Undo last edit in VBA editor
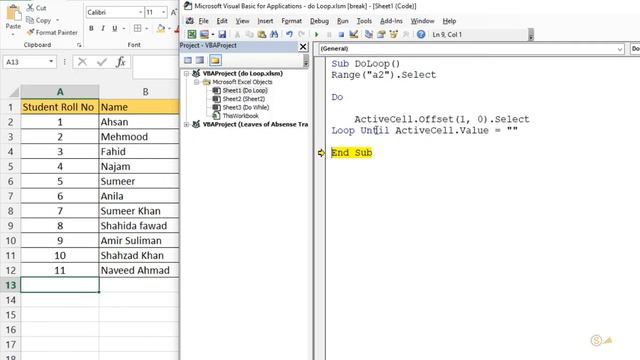 289,35
